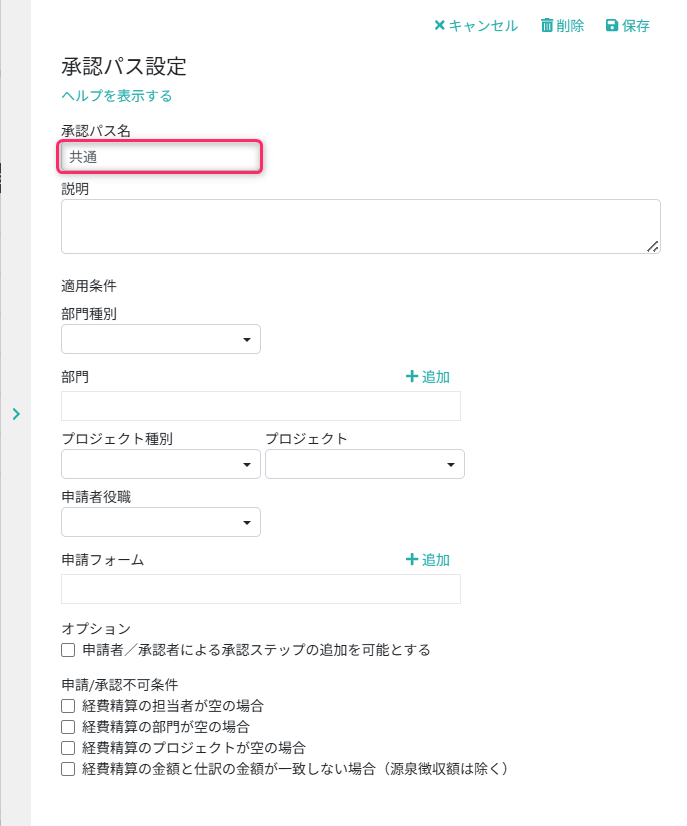Open the 部門種別 dropdown
687x826 pixels.
tap(161, 340)
